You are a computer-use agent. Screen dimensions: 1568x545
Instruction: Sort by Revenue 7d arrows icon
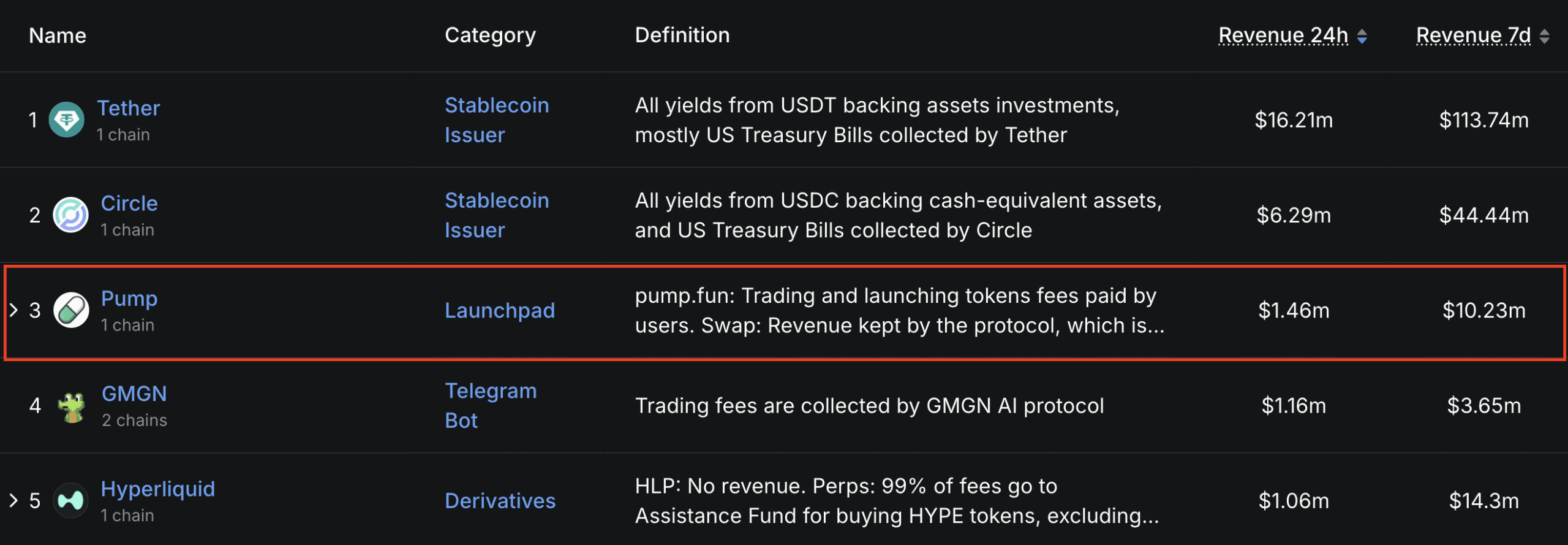[x=1544, y=36]
